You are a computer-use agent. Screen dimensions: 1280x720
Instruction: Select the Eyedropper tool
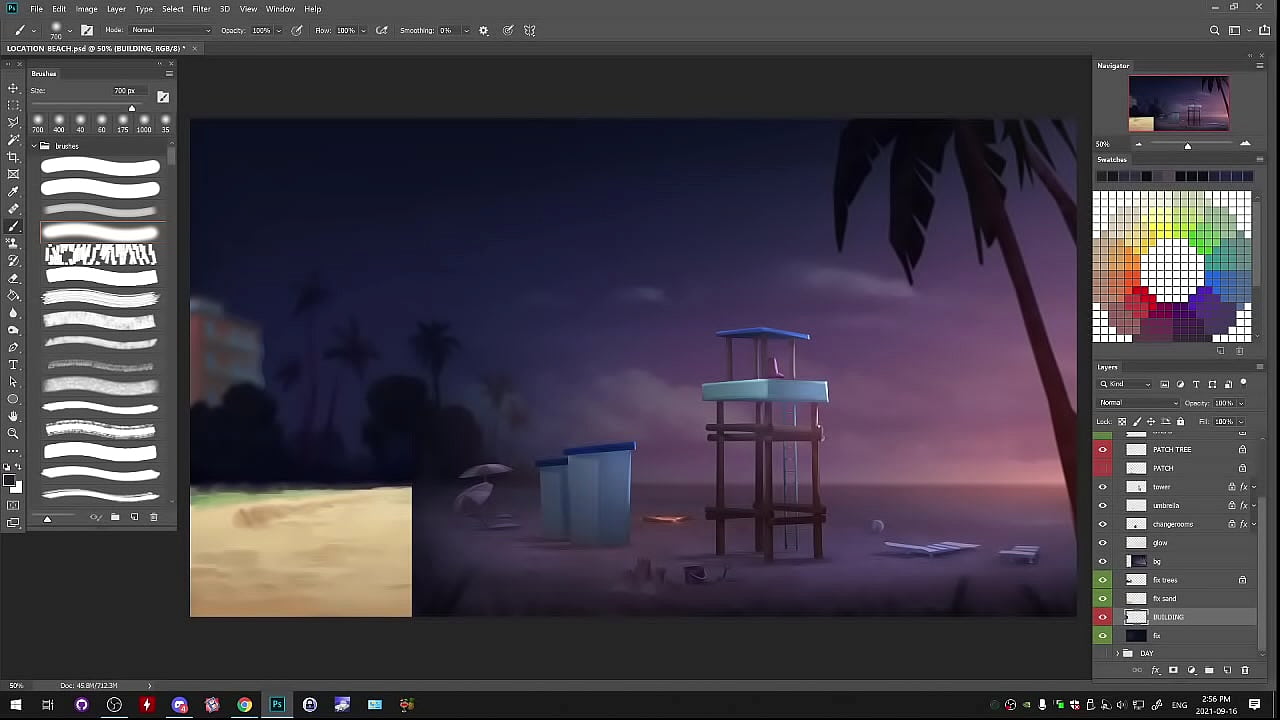point(13,192)
